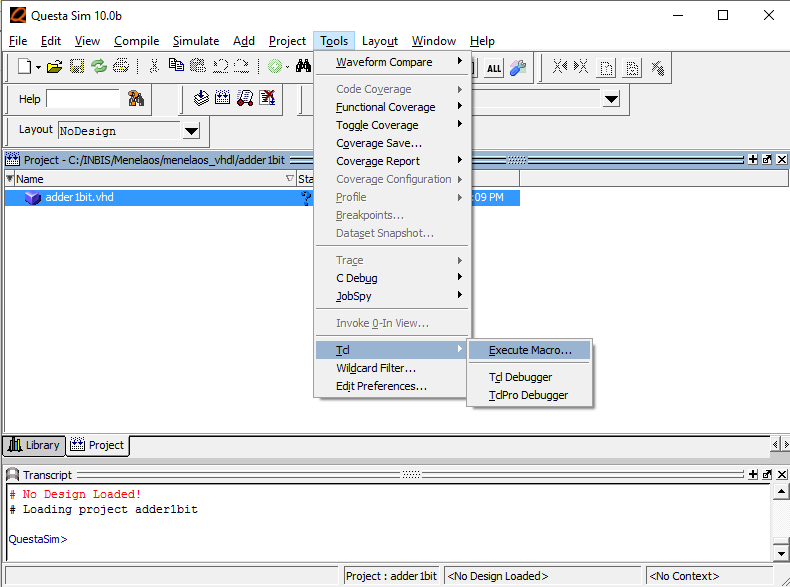The height and width of the screenshot is (587, 790).
Task: Switch to the Library tab
Action: pos(34,445)
